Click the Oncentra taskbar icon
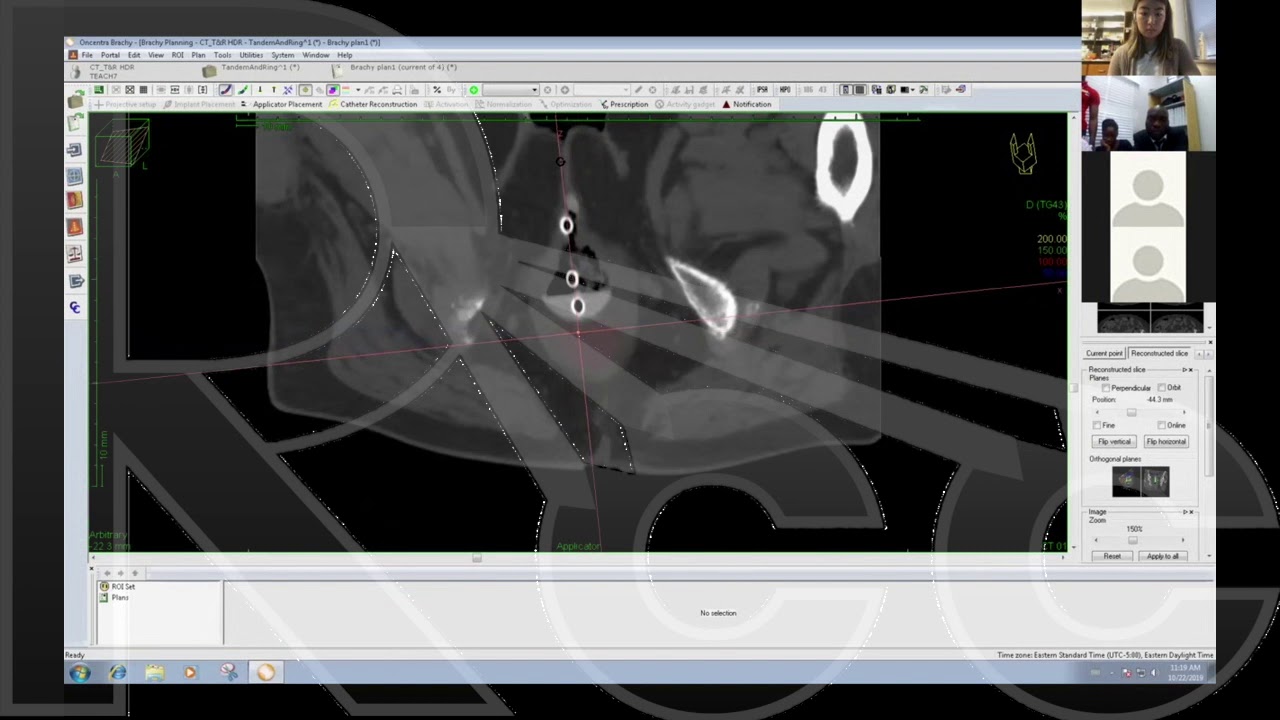The width and height of the screenshot is (1280, 720). pyautogui.click(x=265, y=673)
